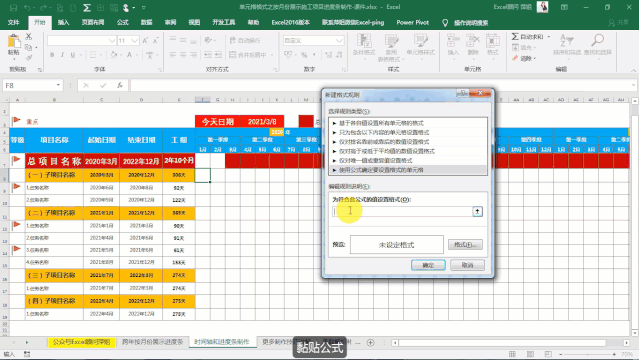This screenshot has height=360, width=639.
Task: Open the Power Pivot ribbon tab
Action: [412, 22]
